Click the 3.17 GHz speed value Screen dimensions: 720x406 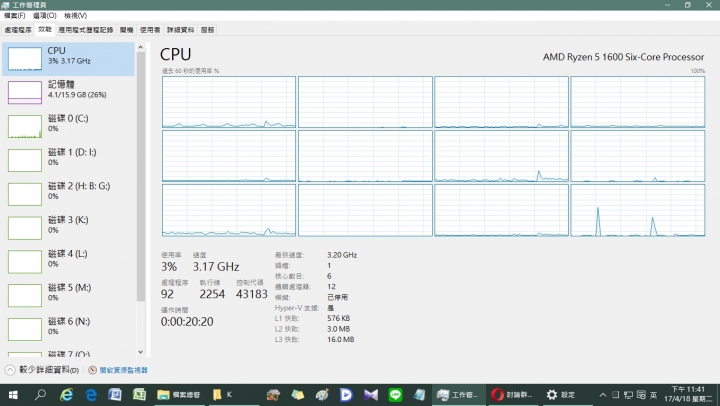click(216, 267)
